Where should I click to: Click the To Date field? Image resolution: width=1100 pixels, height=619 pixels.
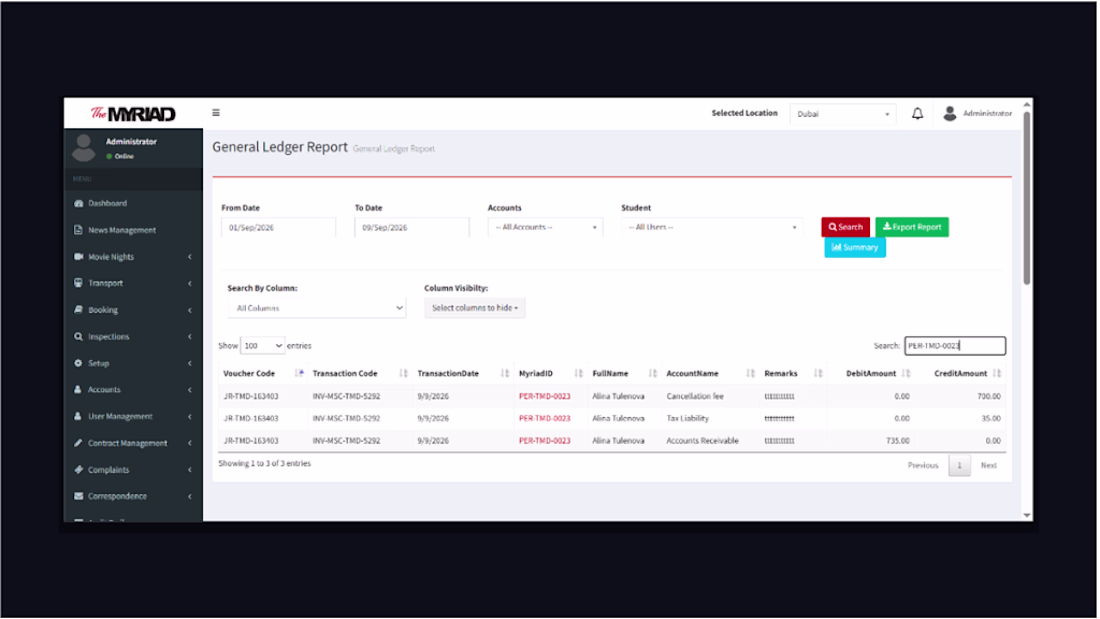click(x=412, y=227)
